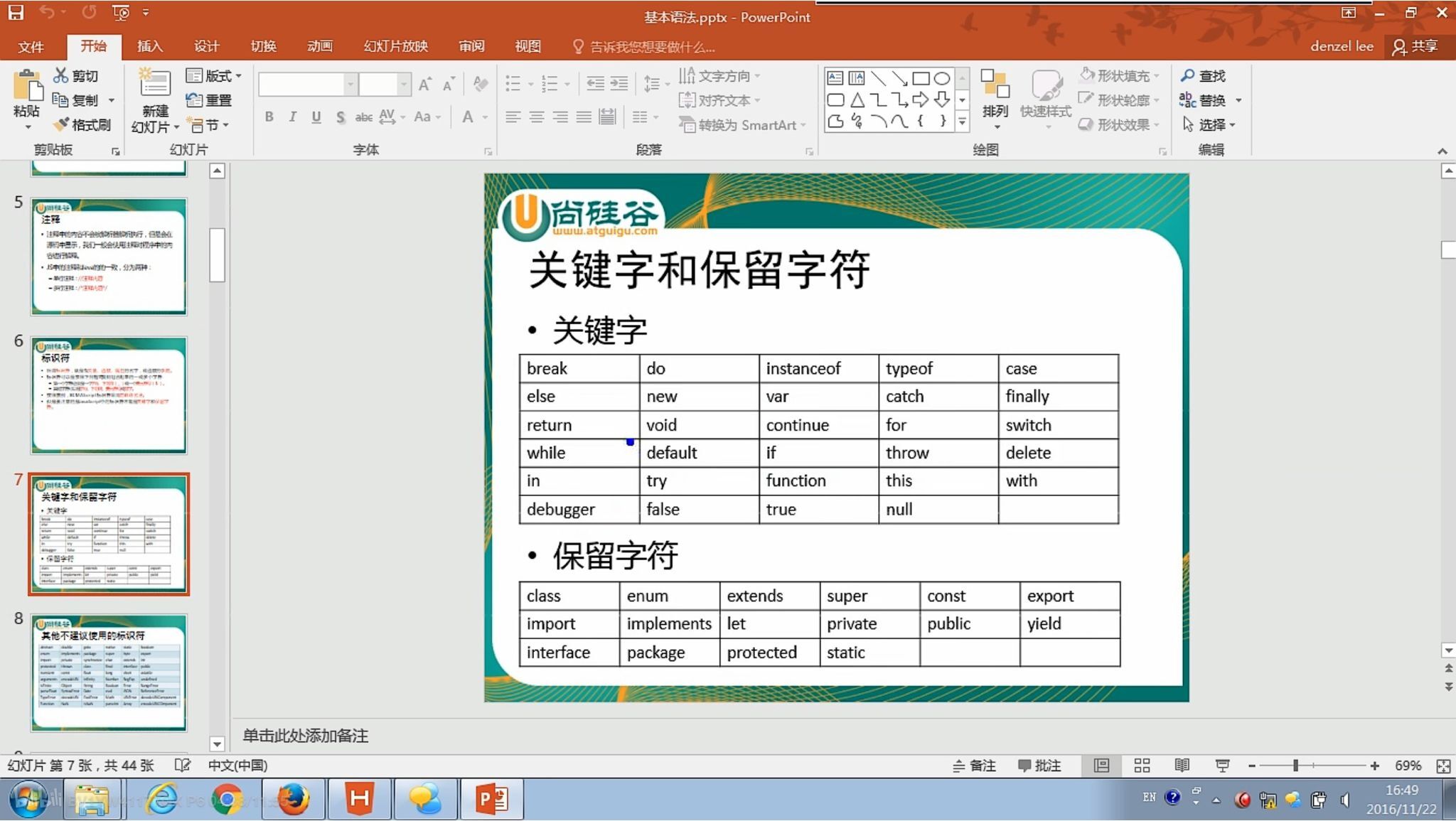Open font name dropdown
Viewport: 1456px width, 821px height.
pyautogui.click(x=350, y=85)
